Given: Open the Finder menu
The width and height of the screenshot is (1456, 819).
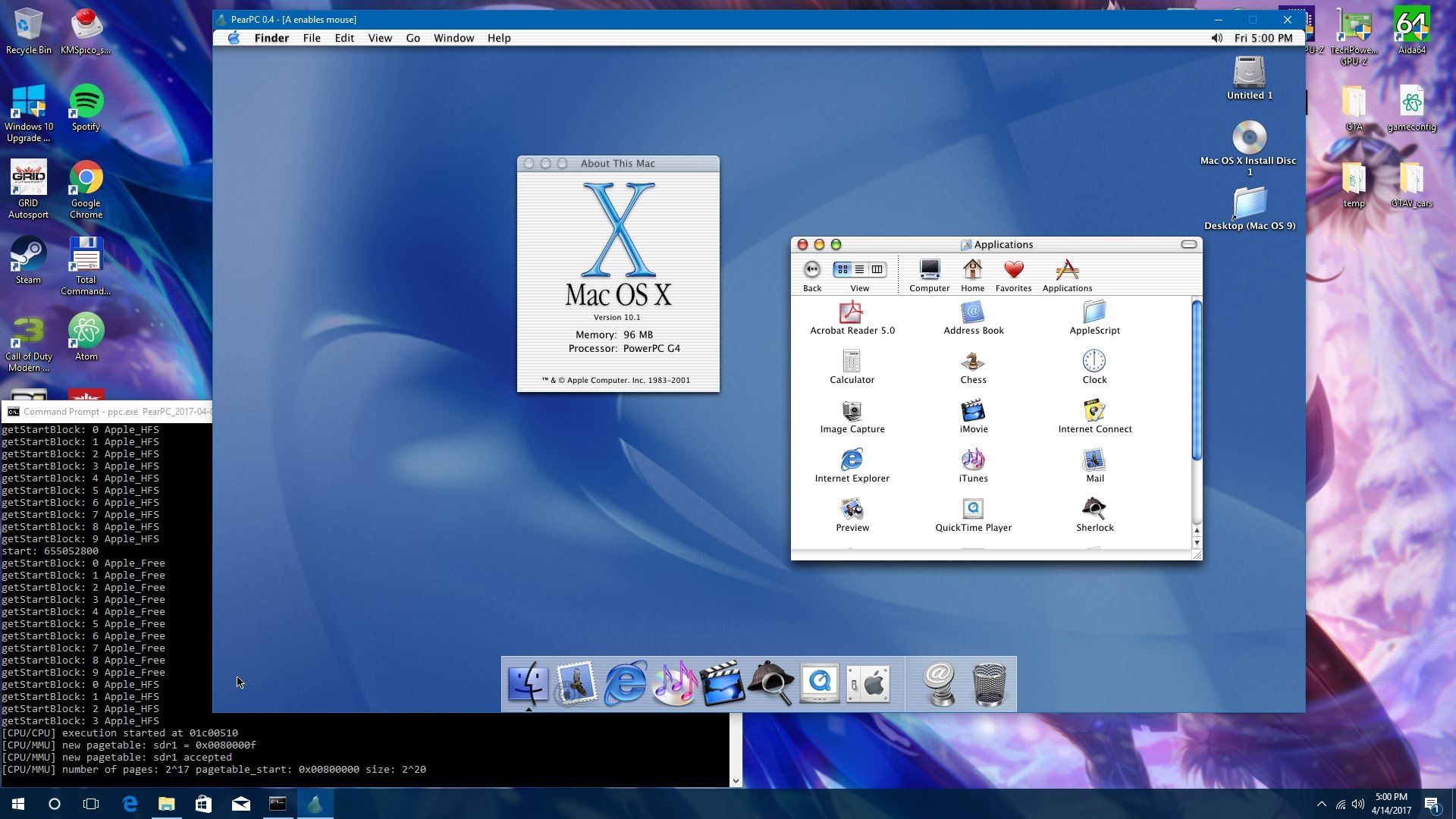Looking at the screenshot, I should point(271,38).
